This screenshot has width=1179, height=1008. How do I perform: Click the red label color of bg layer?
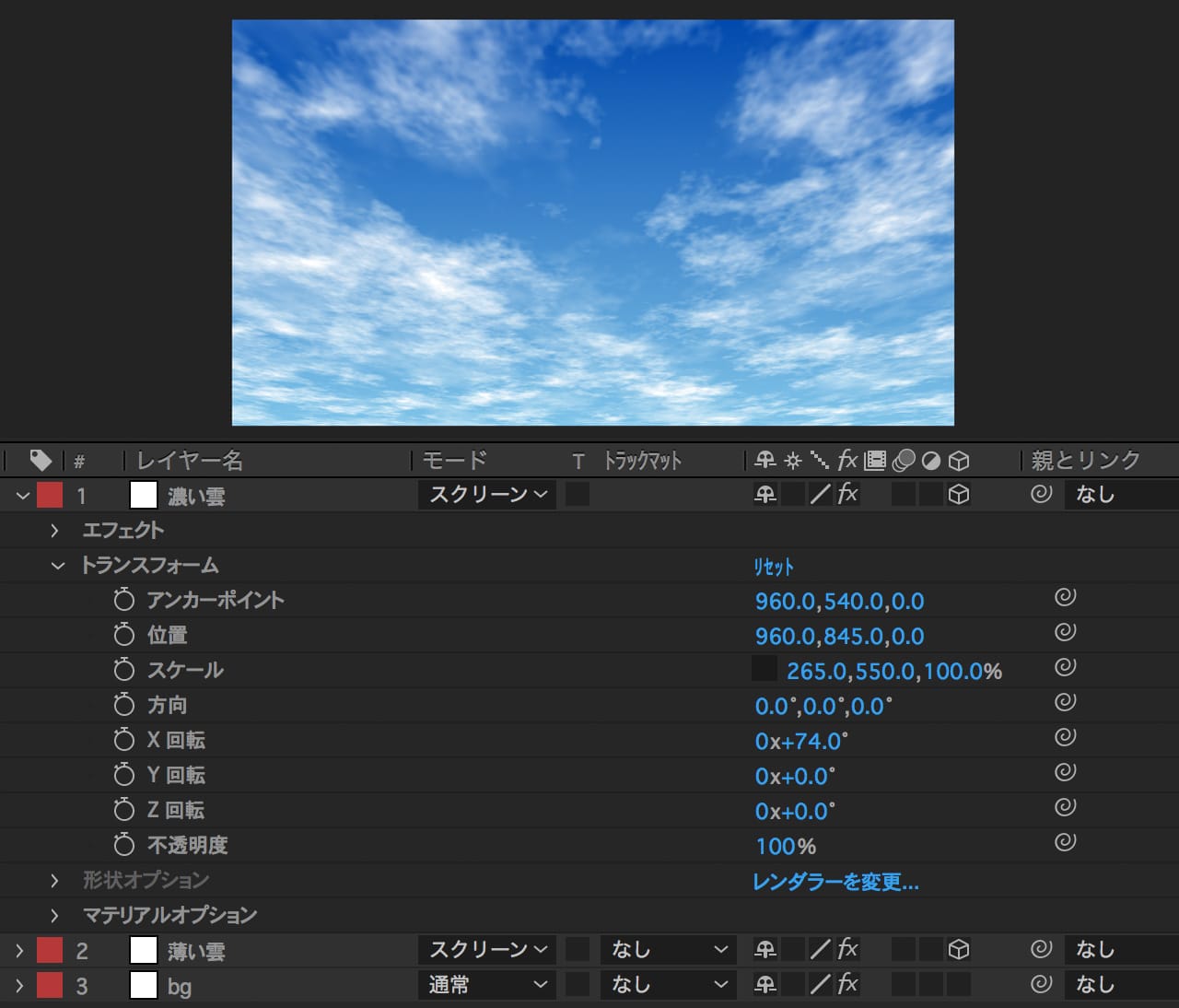pyautogui.click(x=50, y=985)
